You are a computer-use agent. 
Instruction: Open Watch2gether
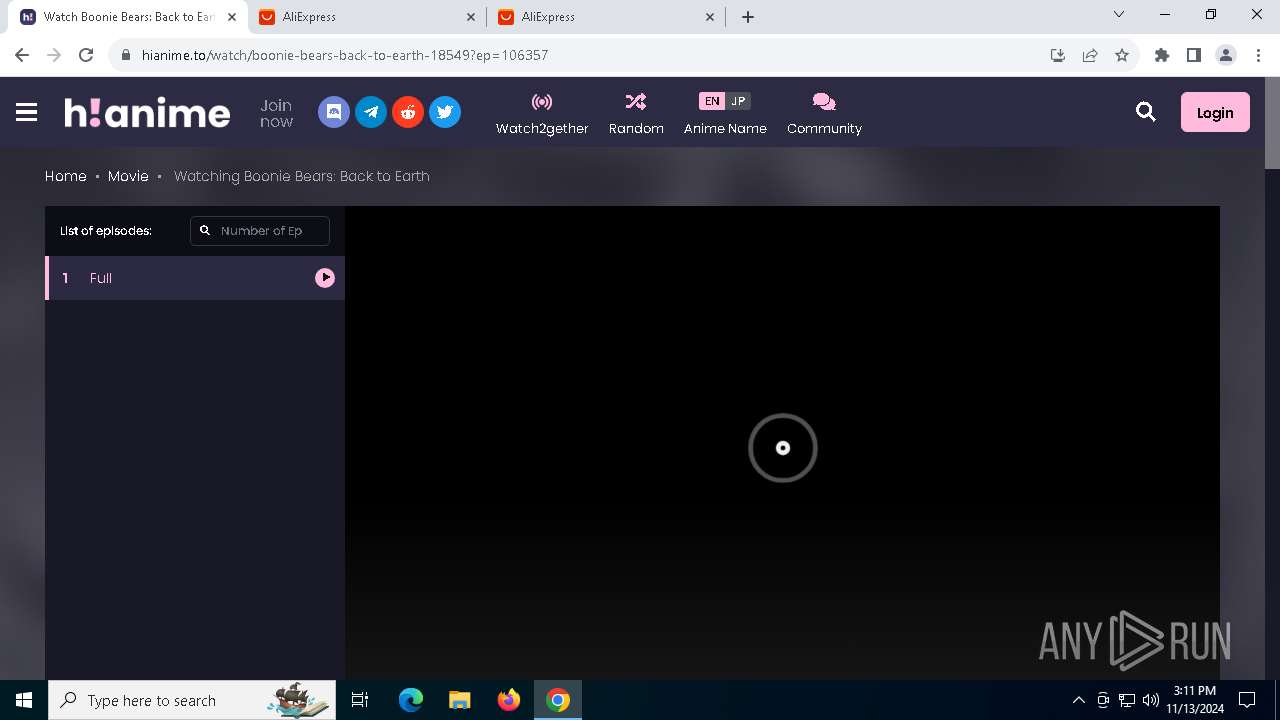point(542,113)
